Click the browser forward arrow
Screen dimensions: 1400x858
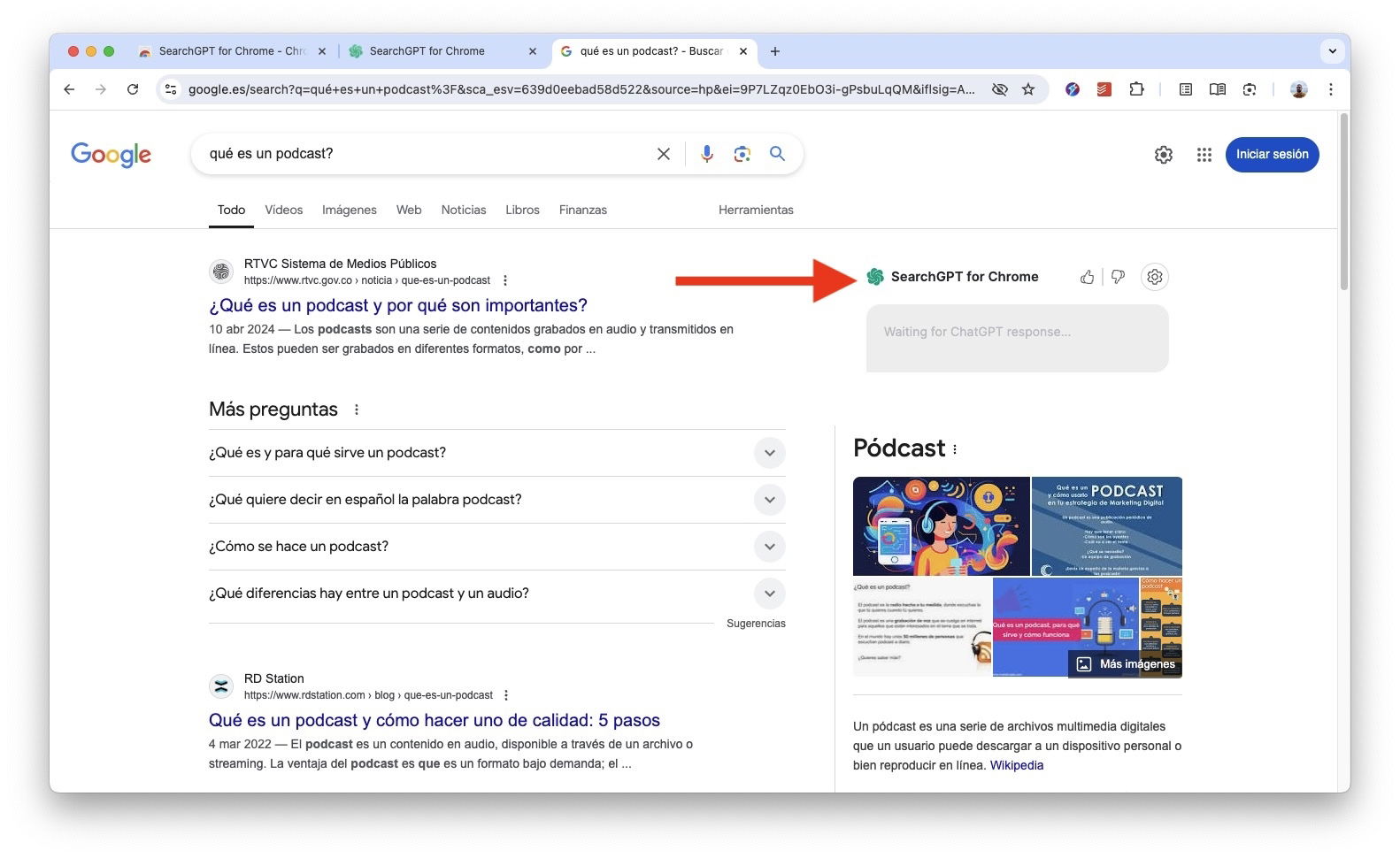click(101, 89)
